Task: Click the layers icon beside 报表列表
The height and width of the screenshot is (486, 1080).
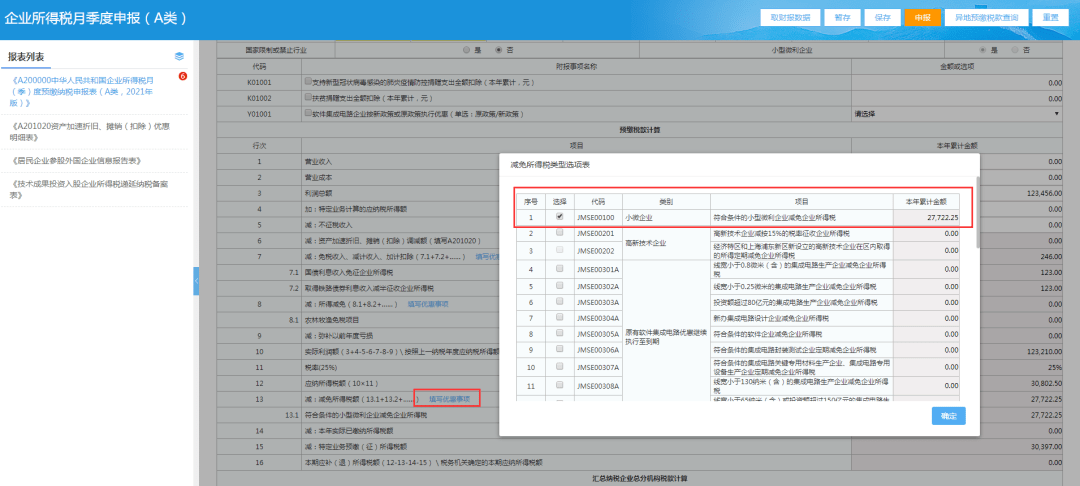Action: [x=179, y=56]
